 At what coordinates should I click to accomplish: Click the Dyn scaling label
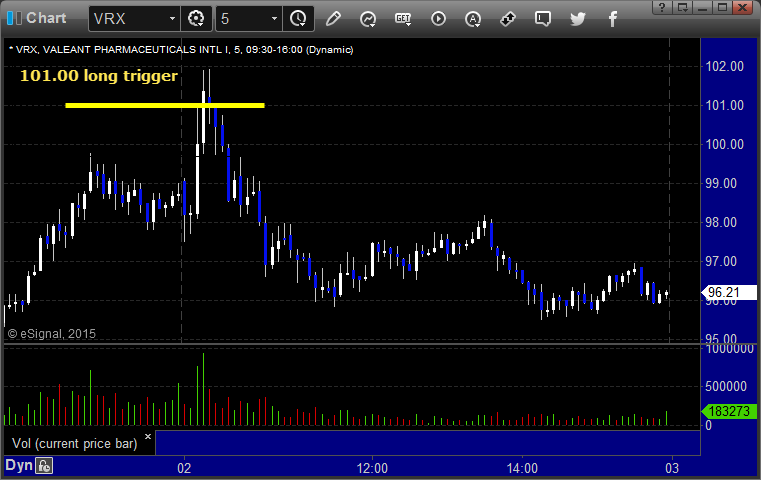tap(18, 465)
